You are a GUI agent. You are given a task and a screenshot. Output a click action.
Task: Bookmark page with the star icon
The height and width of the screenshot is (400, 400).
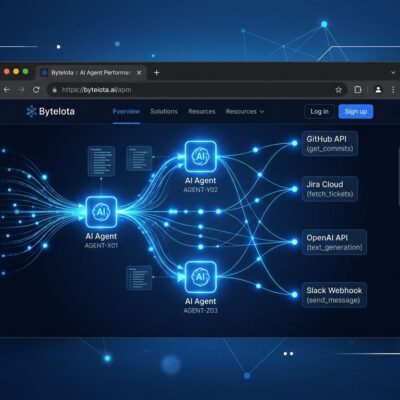tap(339, 90)
